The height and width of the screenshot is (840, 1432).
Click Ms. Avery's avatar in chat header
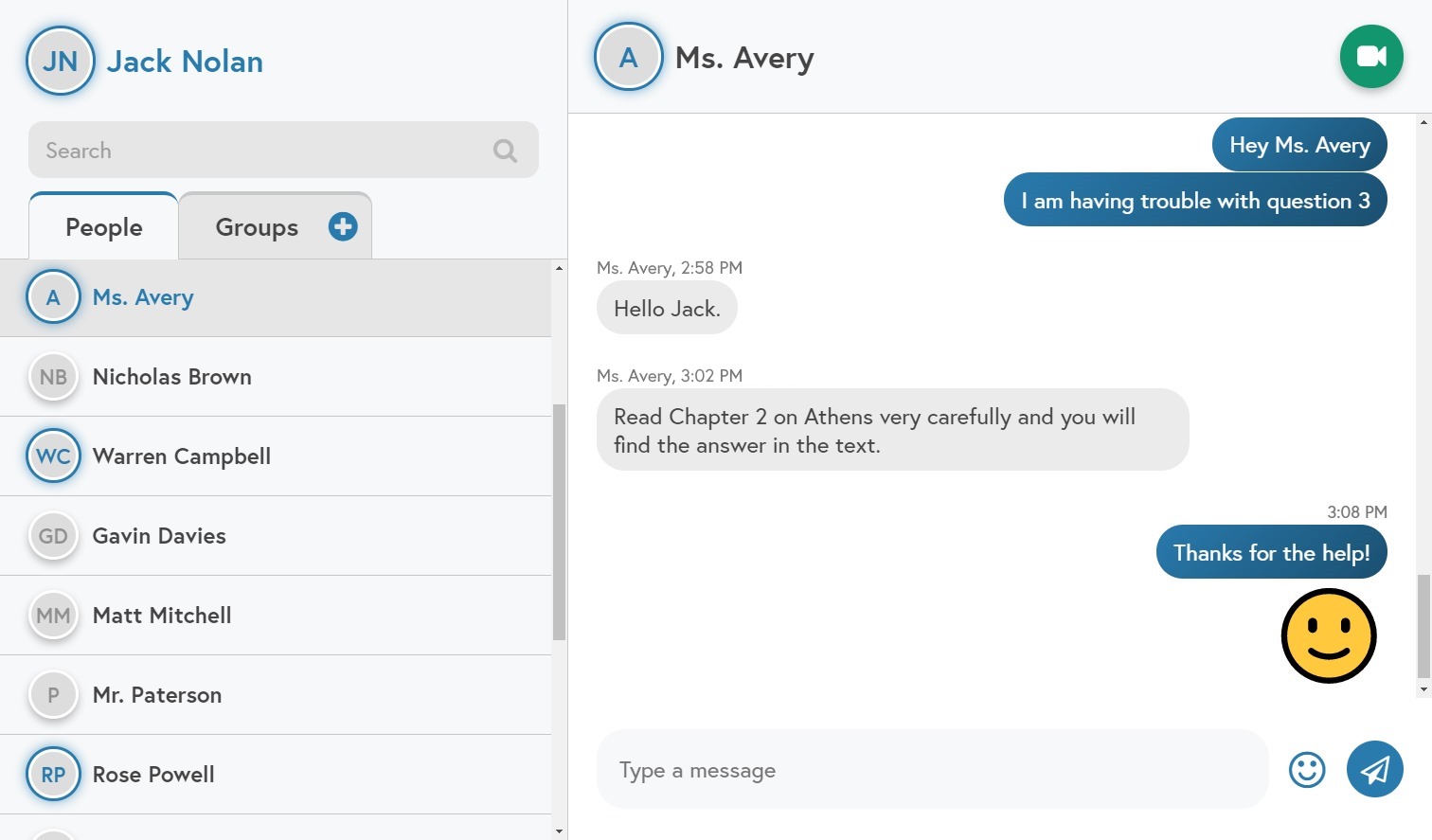(x=628, y=57)
